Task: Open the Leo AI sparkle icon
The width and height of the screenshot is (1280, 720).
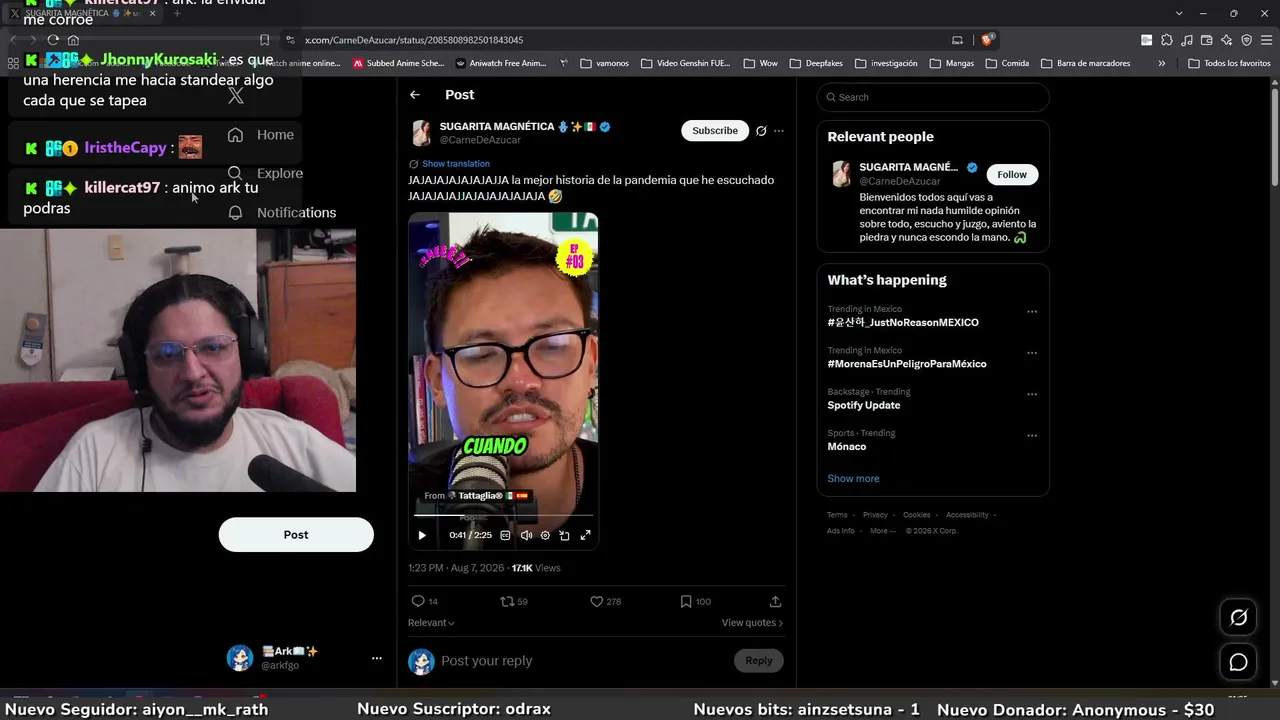Action: 1226,40
